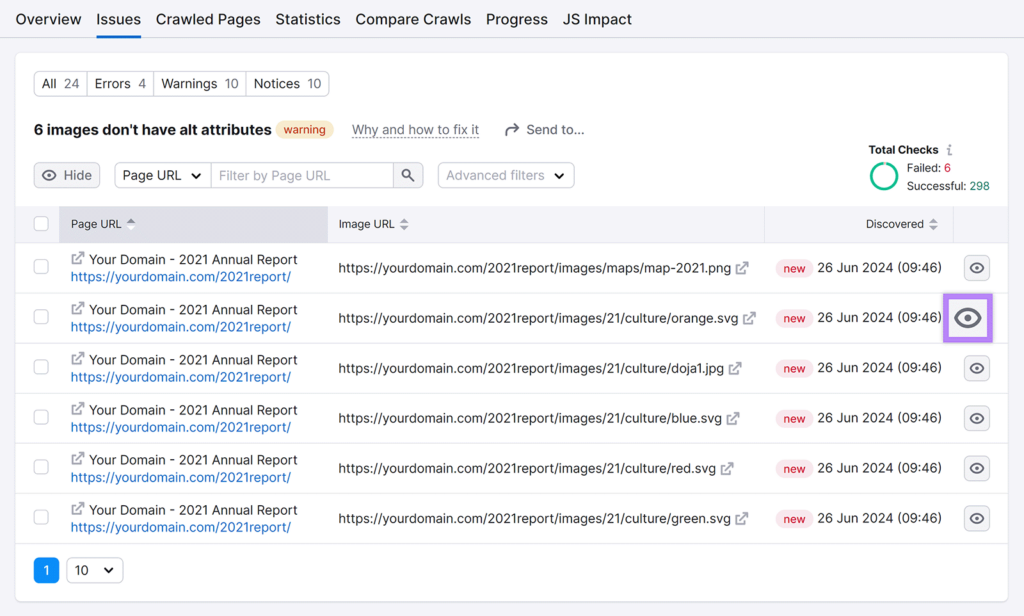Open red.svg image external link icon
The height and width of the screenshot is (616, 1024).
click(727, 468)
